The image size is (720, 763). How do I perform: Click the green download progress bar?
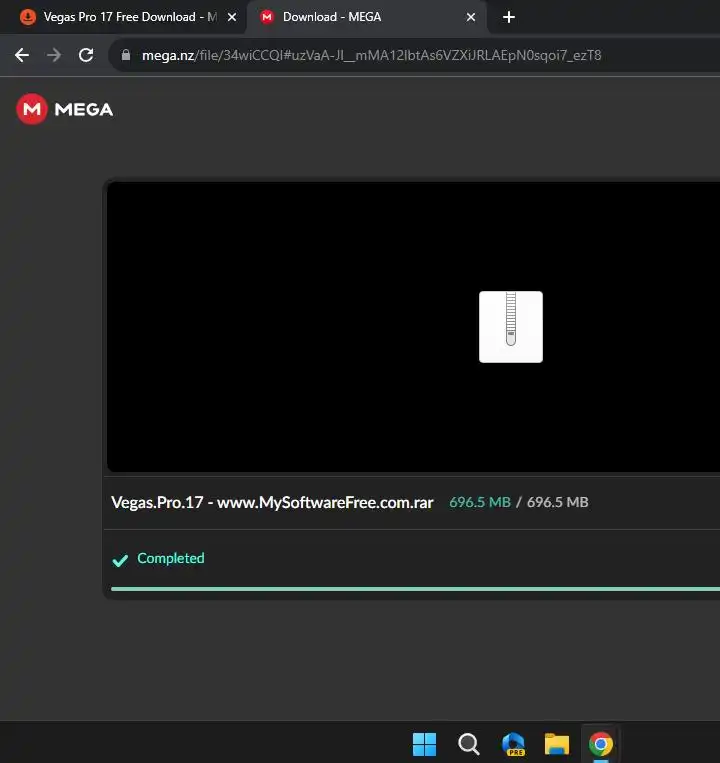click(x=415, y=589)
